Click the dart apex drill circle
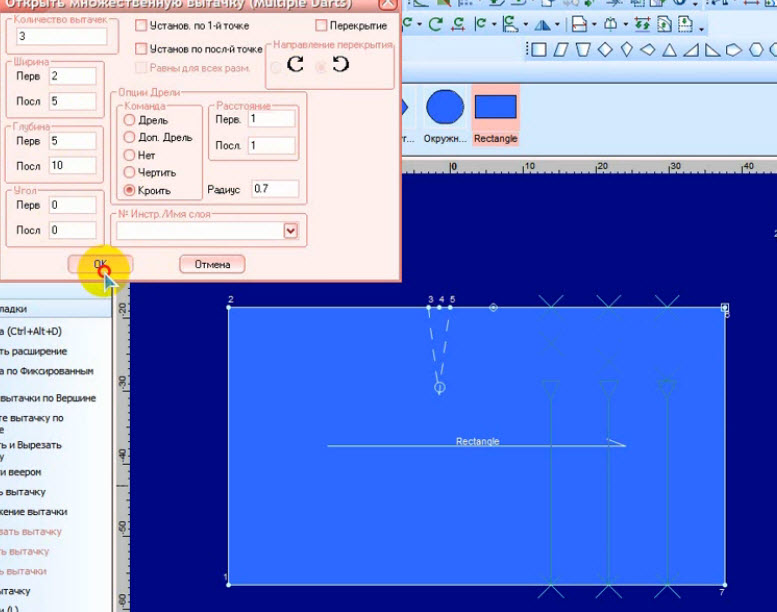The image size is (777, 612). click(440, 388)
